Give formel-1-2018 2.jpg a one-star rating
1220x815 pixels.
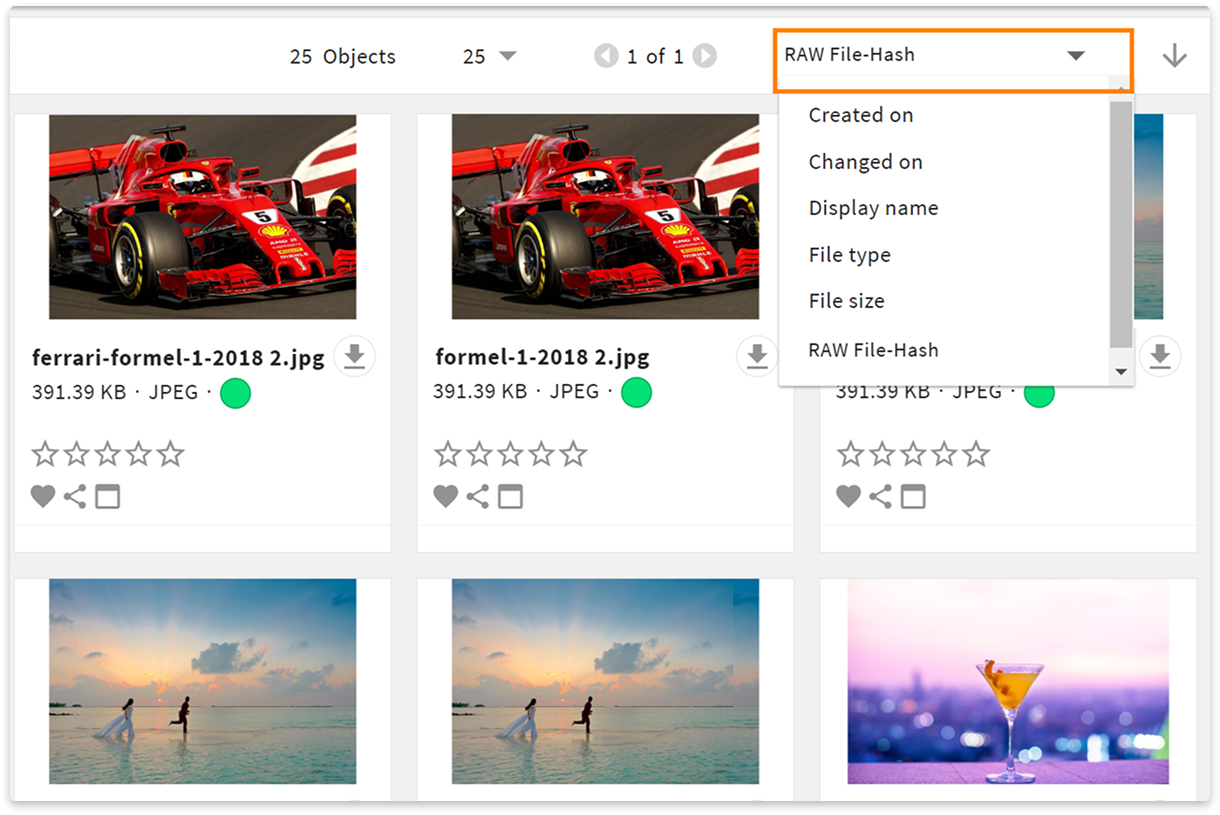[448, 455]
